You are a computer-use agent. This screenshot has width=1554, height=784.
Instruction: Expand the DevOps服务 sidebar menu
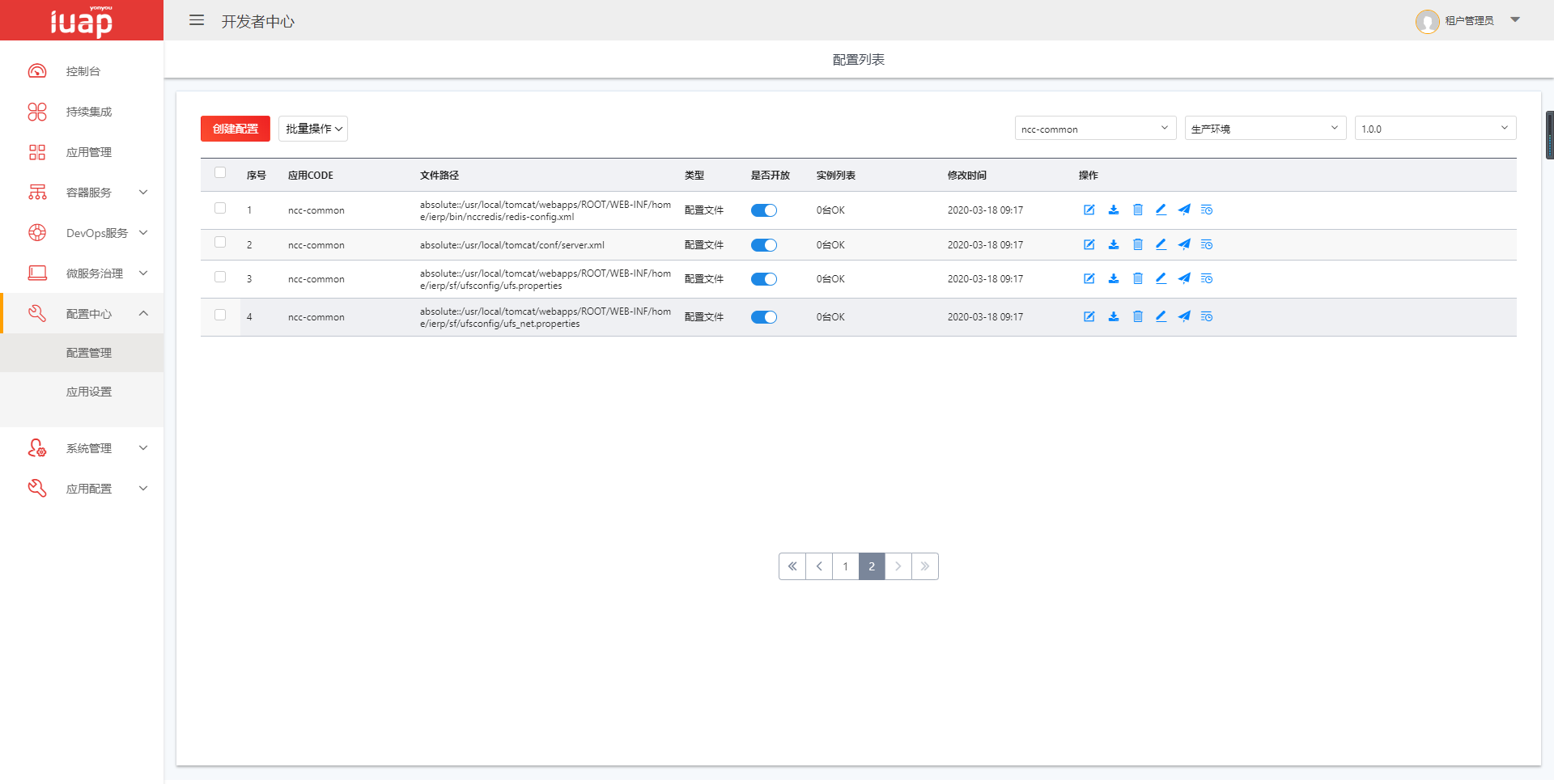coord(82,233)
